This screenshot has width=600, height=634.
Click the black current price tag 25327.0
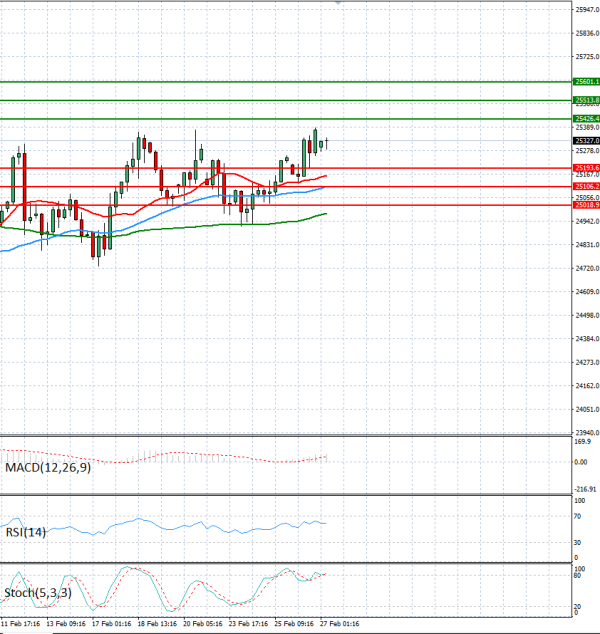(585, 141)
